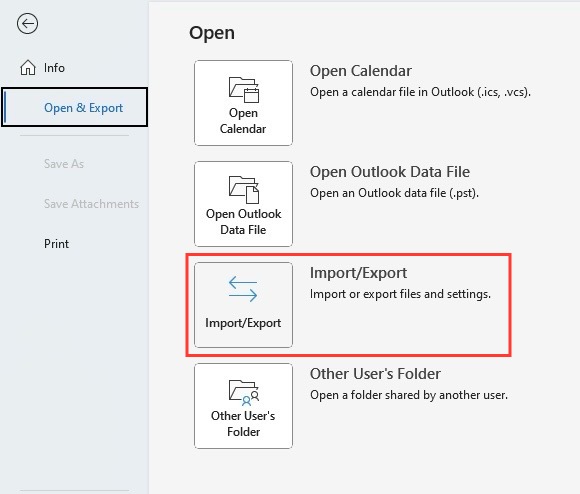The width and height of the screenshot is (580, 494).
Task: Choose Save Attachments in the sidebar
Action: pos(91,204)
